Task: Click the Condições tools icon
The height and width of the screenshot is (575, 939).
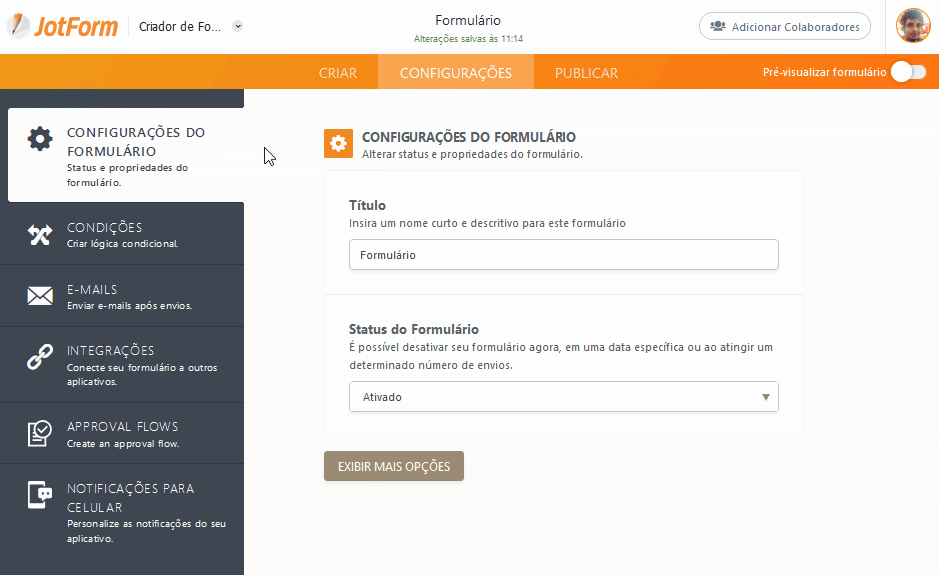Action: [40, 234]
